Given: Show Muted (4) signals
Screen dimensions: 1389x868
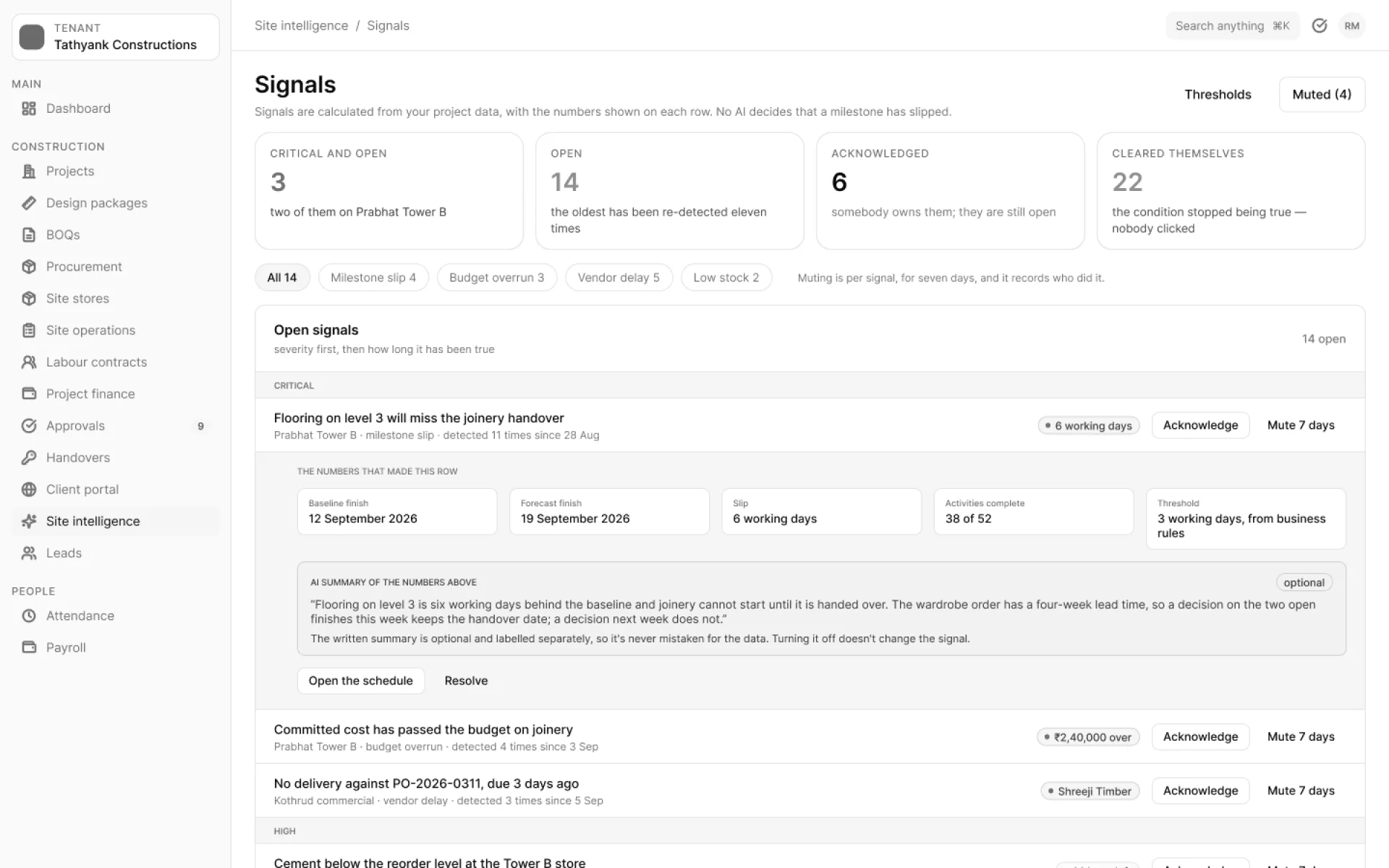Looking at the screenshot, I should 1322,95.
